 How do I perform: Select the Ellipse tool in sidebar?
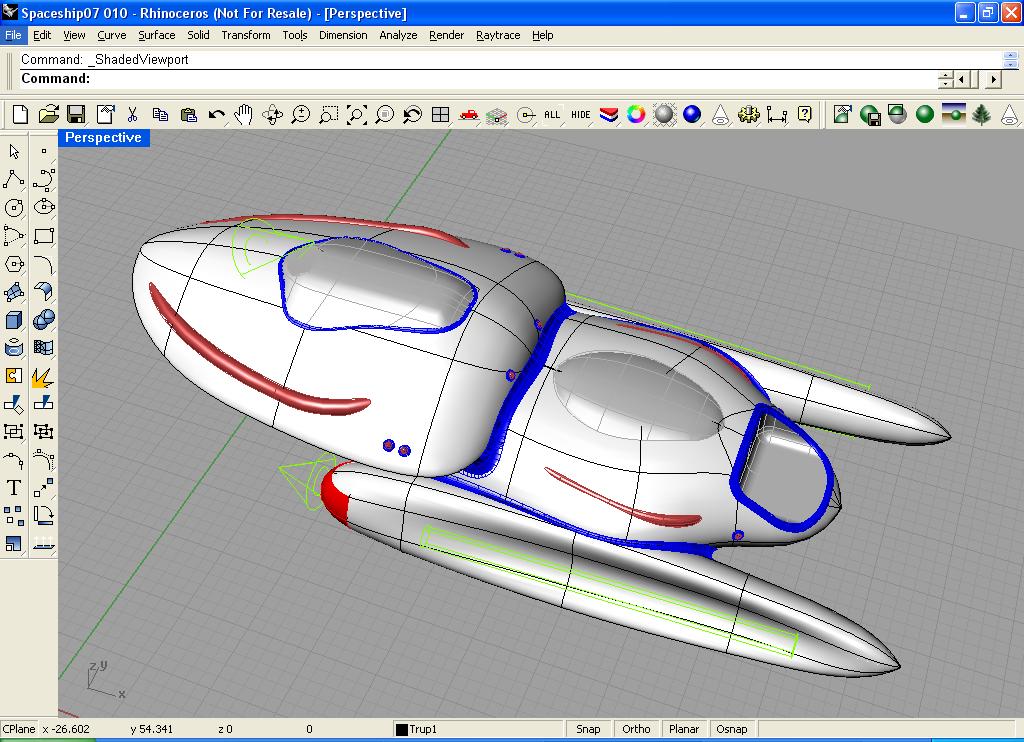[x=43, y=207]
